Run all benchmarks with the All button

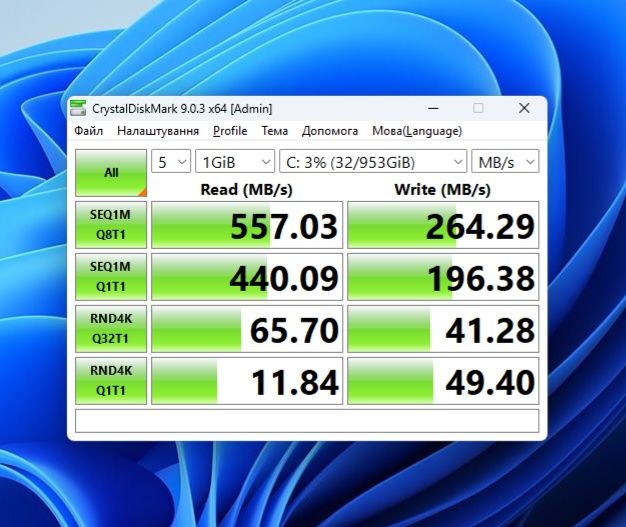pos(111,173)
